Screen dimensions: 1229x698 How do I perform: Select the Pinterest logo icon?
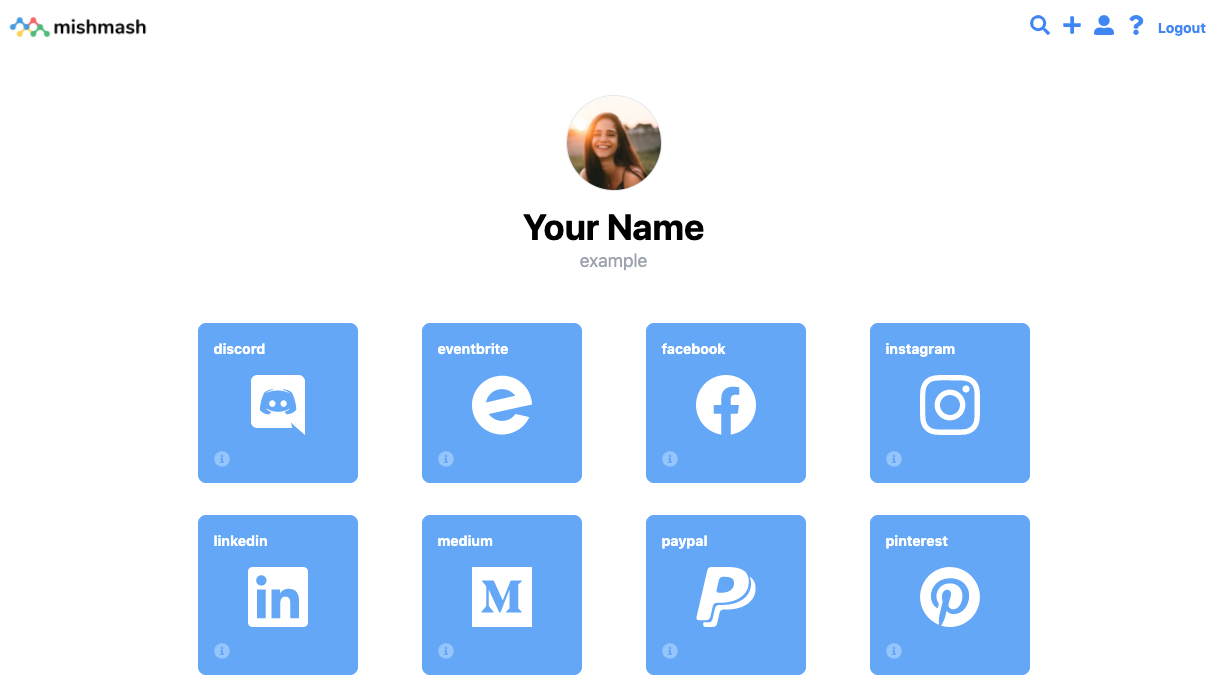[x=950, y=597]
